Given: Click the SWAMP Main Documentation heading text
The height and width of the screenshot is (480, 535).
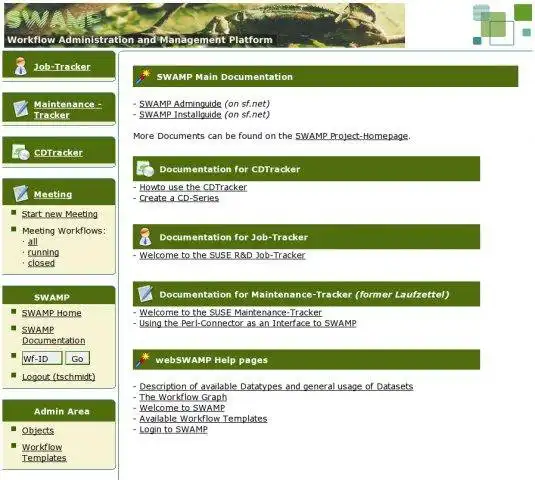Looking at the screenshot, I should point(225,77).
